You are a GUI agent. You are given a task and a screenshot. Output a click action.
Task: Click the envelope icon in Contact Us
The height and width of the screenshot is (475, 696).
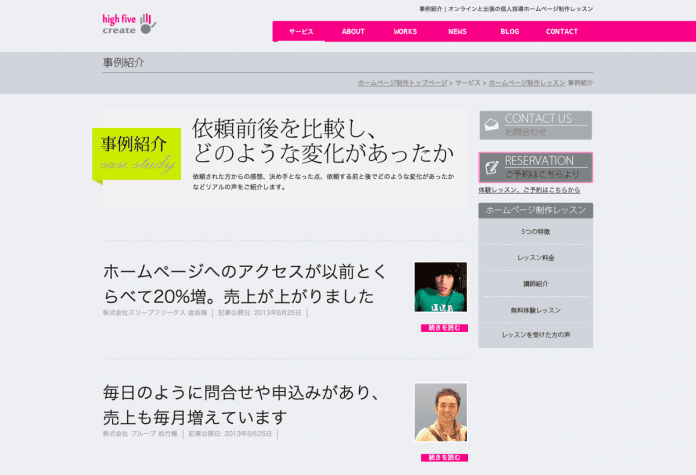click(491, 125)
